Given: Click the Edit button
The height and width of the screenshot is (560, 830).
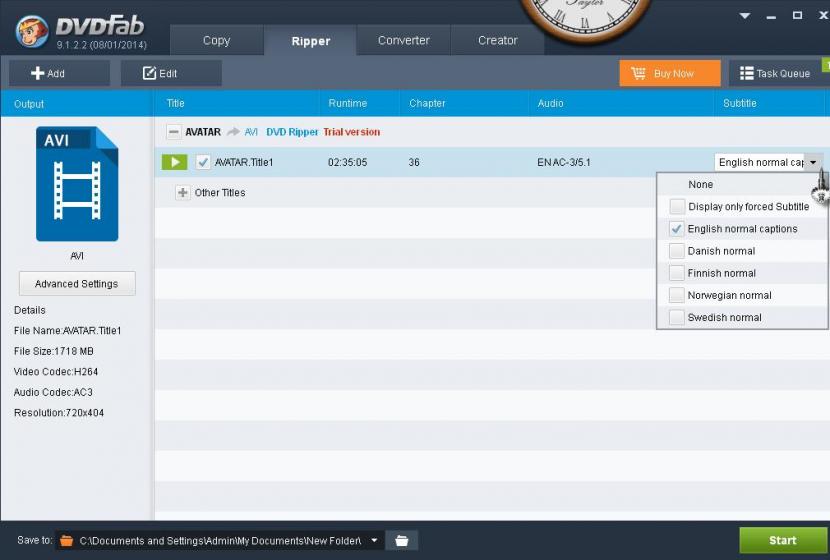Looking at the screenshot, I should (x=171, y=73).
